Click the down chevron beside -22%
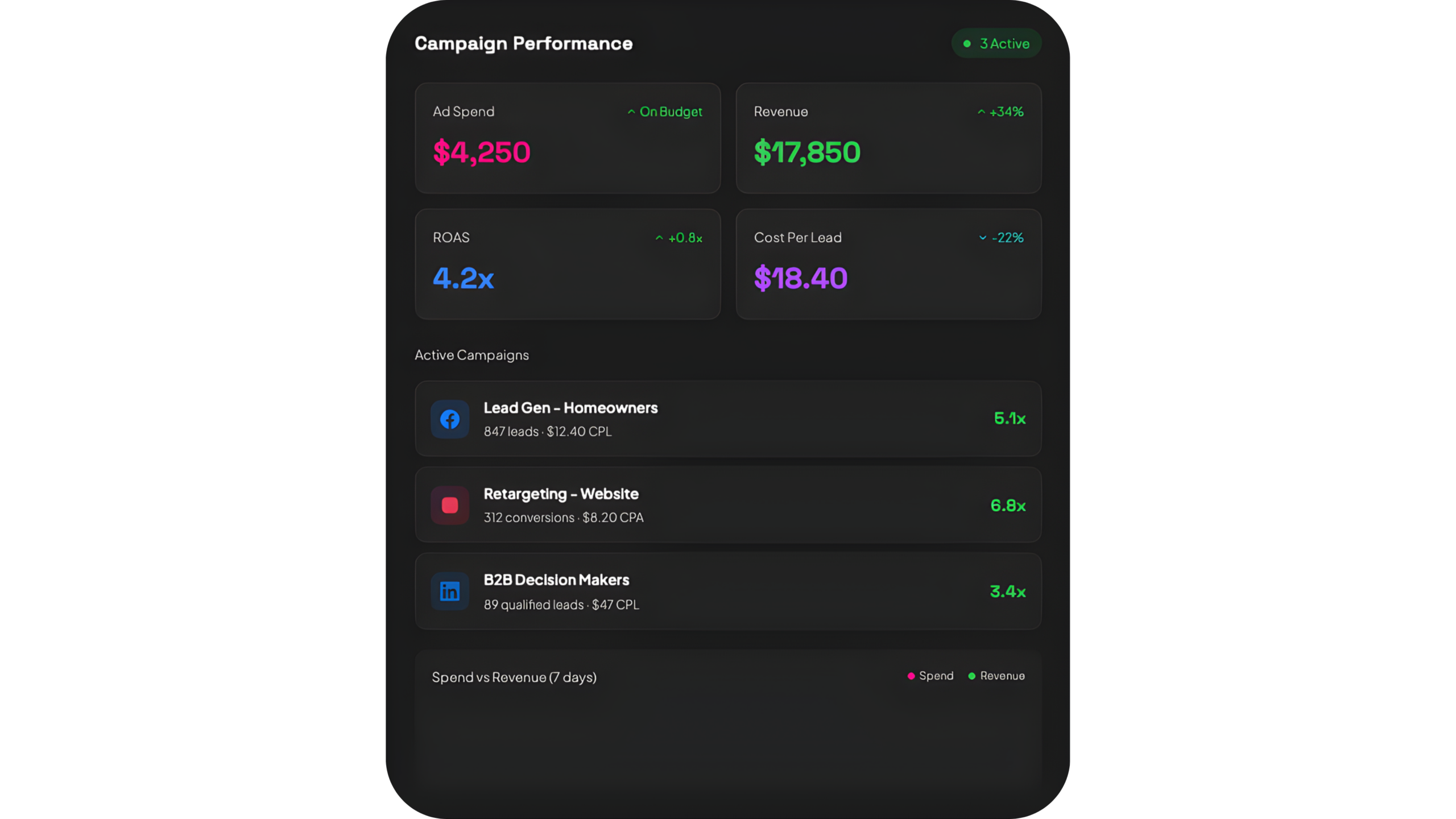1456x819 pixels. 982,238
